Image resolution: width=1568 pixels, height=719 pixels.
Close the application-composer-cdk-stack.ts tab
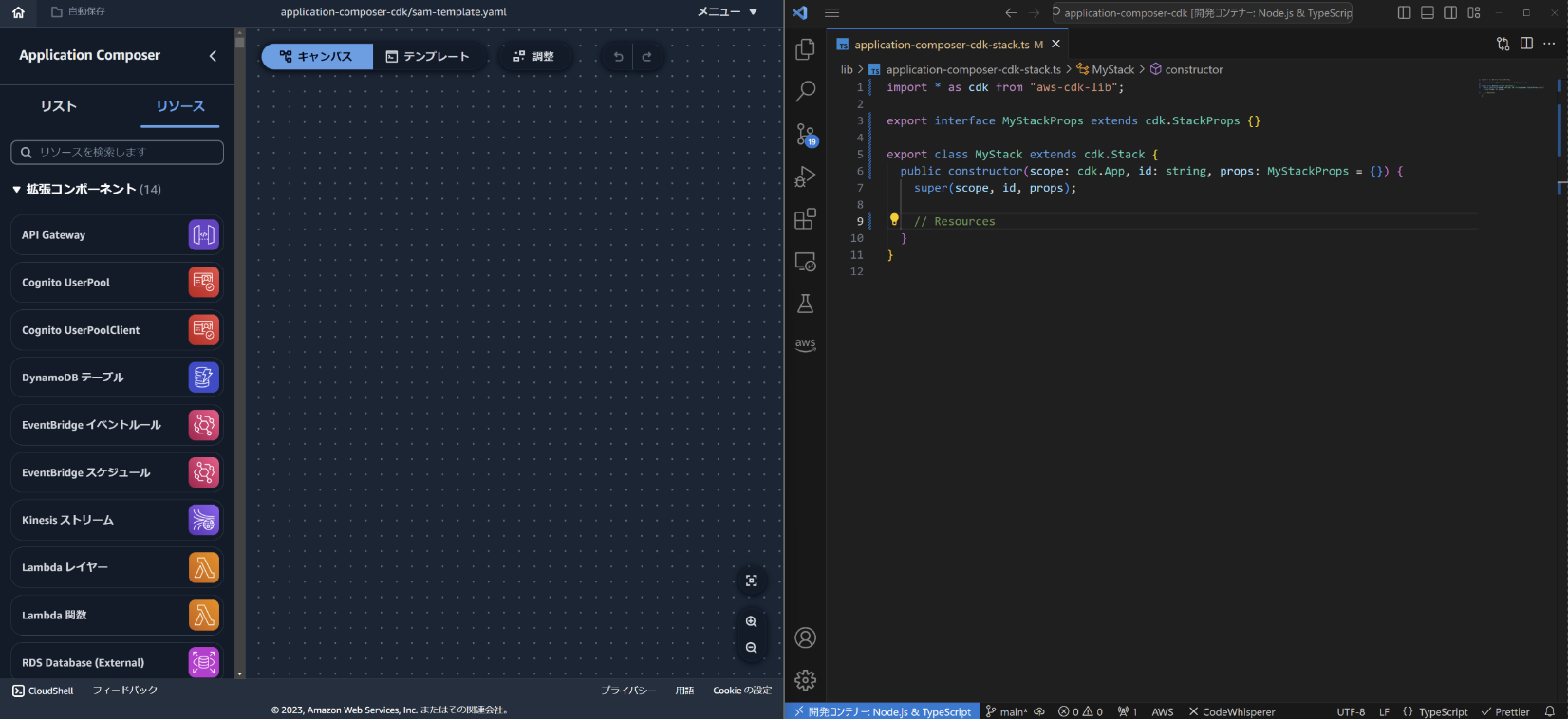tap(1055, 44)
